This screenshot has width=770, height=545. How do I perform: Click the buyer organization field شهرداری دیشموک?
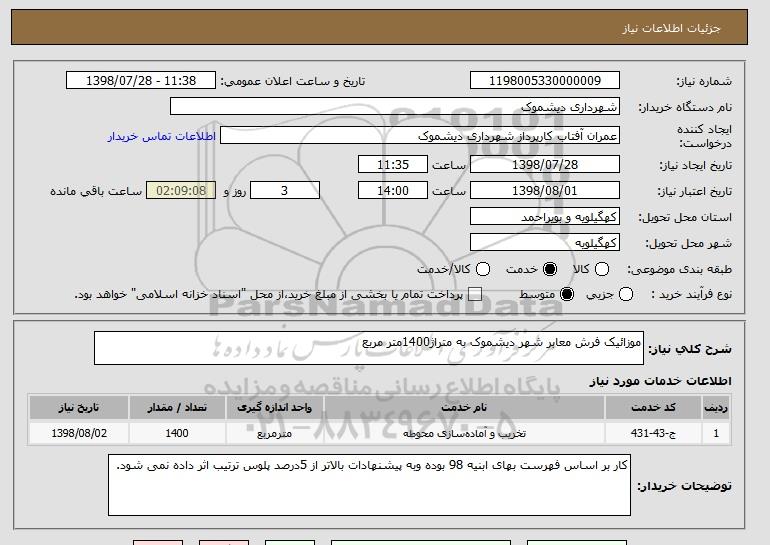395,107
